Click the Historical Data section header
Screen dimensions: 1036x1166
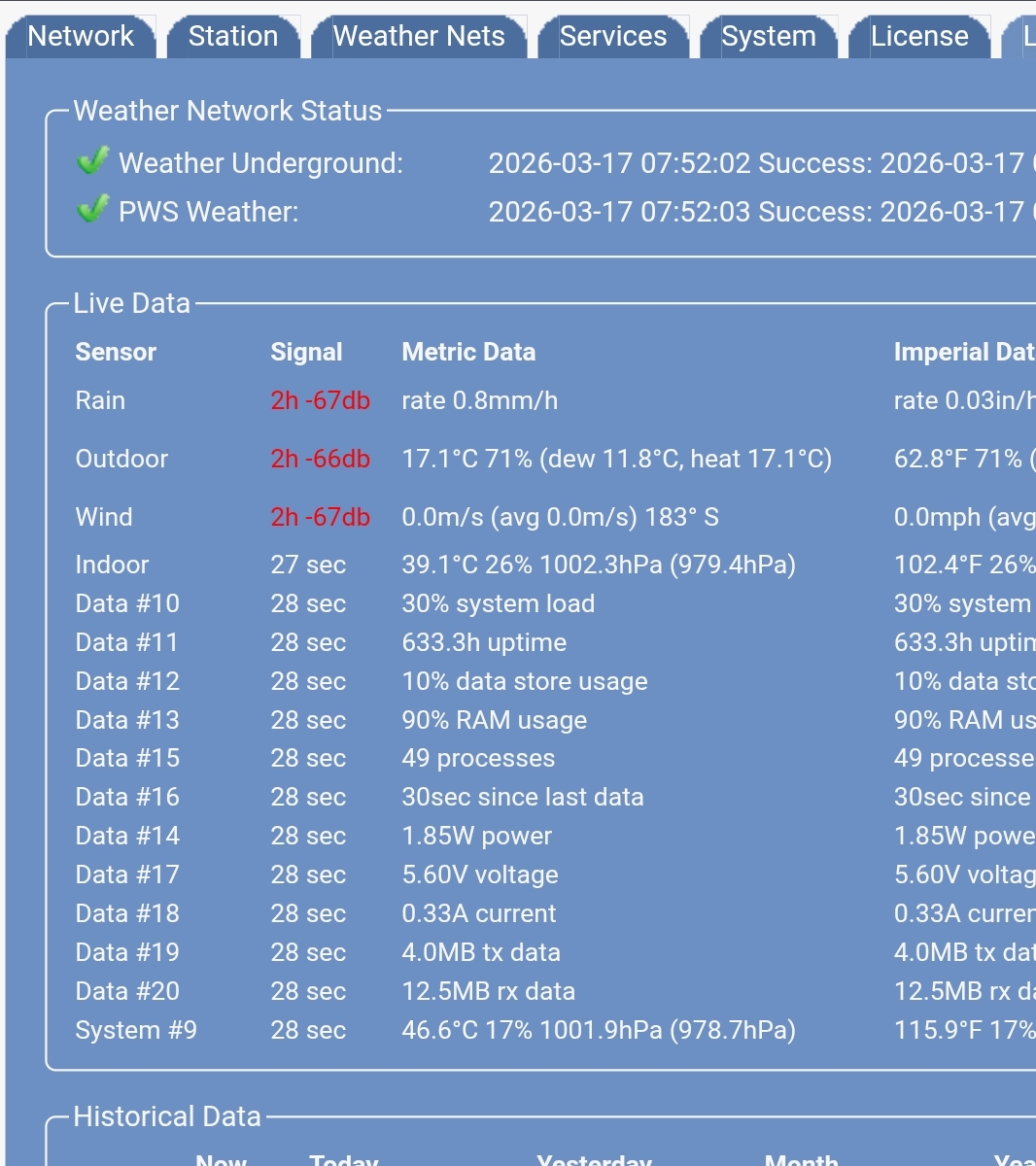click(166, 1116)
